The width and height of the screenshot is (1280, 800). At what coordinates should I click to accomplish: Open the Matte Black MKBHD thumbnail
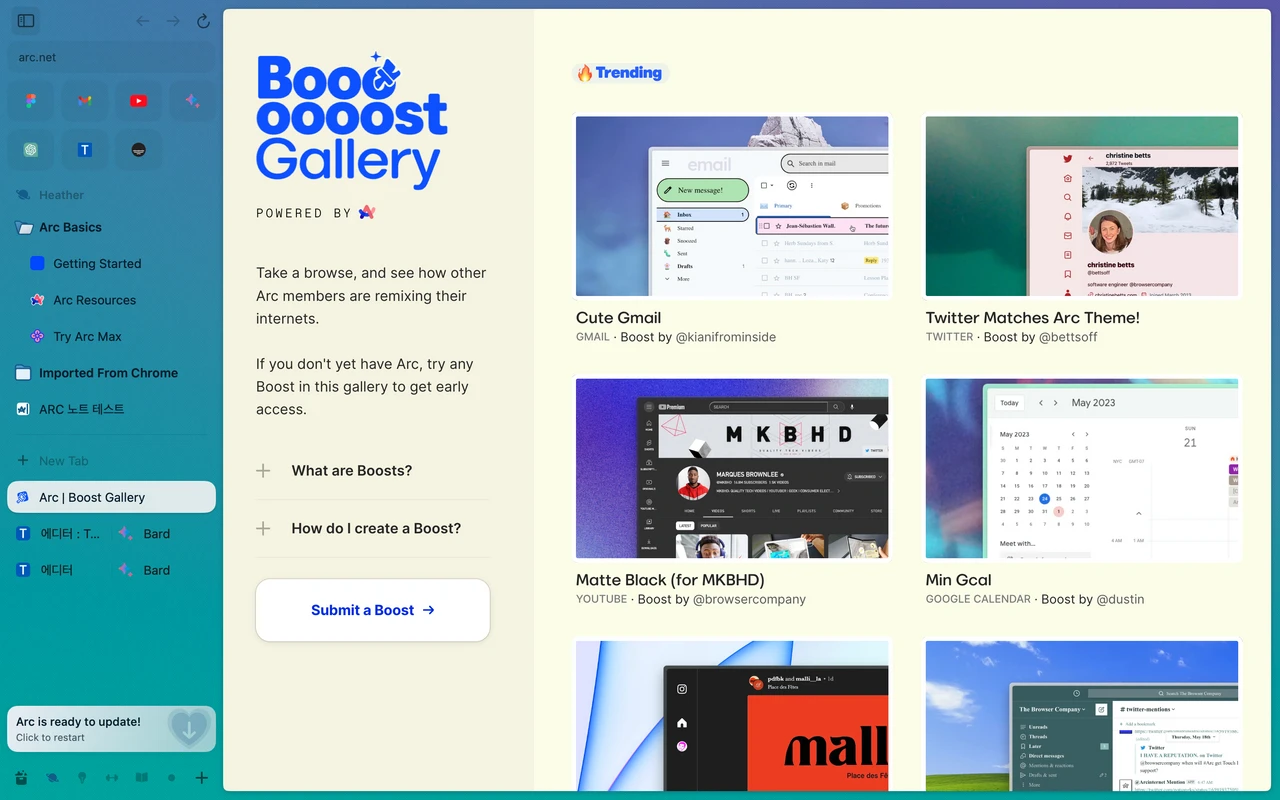732,468
